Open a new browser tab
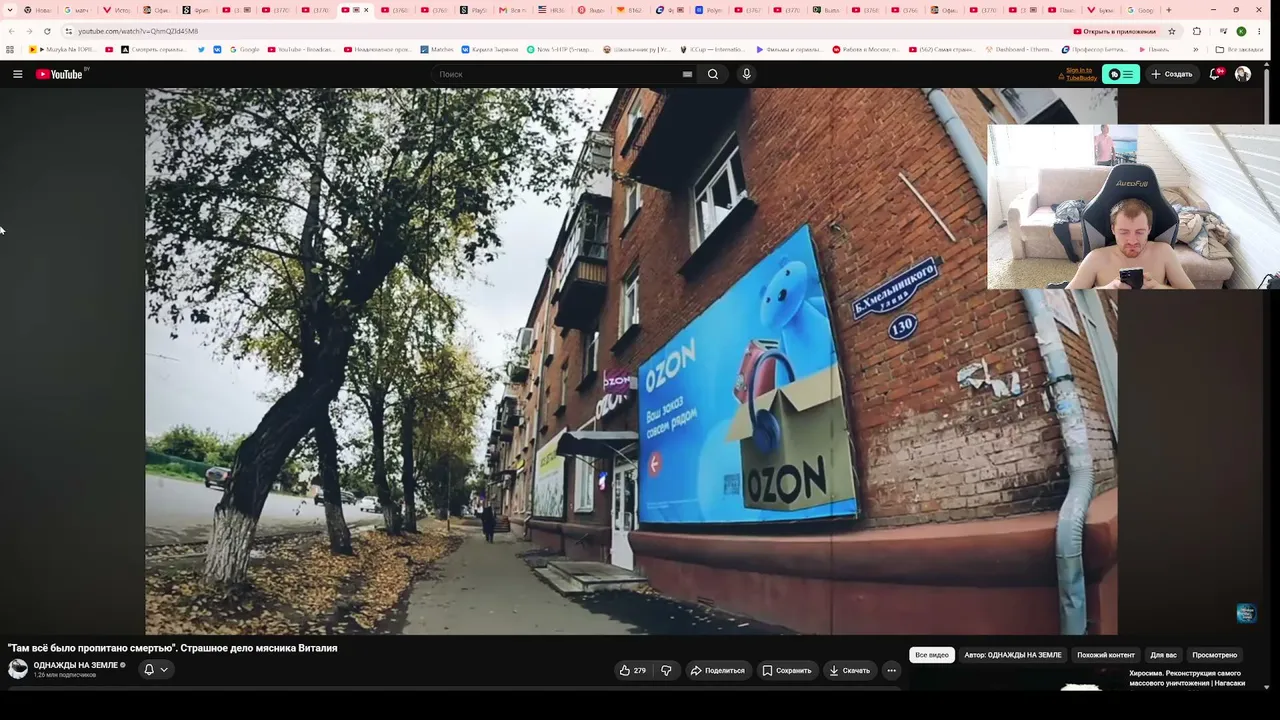The image size is (1280, 720). (x=1169, y=10)
